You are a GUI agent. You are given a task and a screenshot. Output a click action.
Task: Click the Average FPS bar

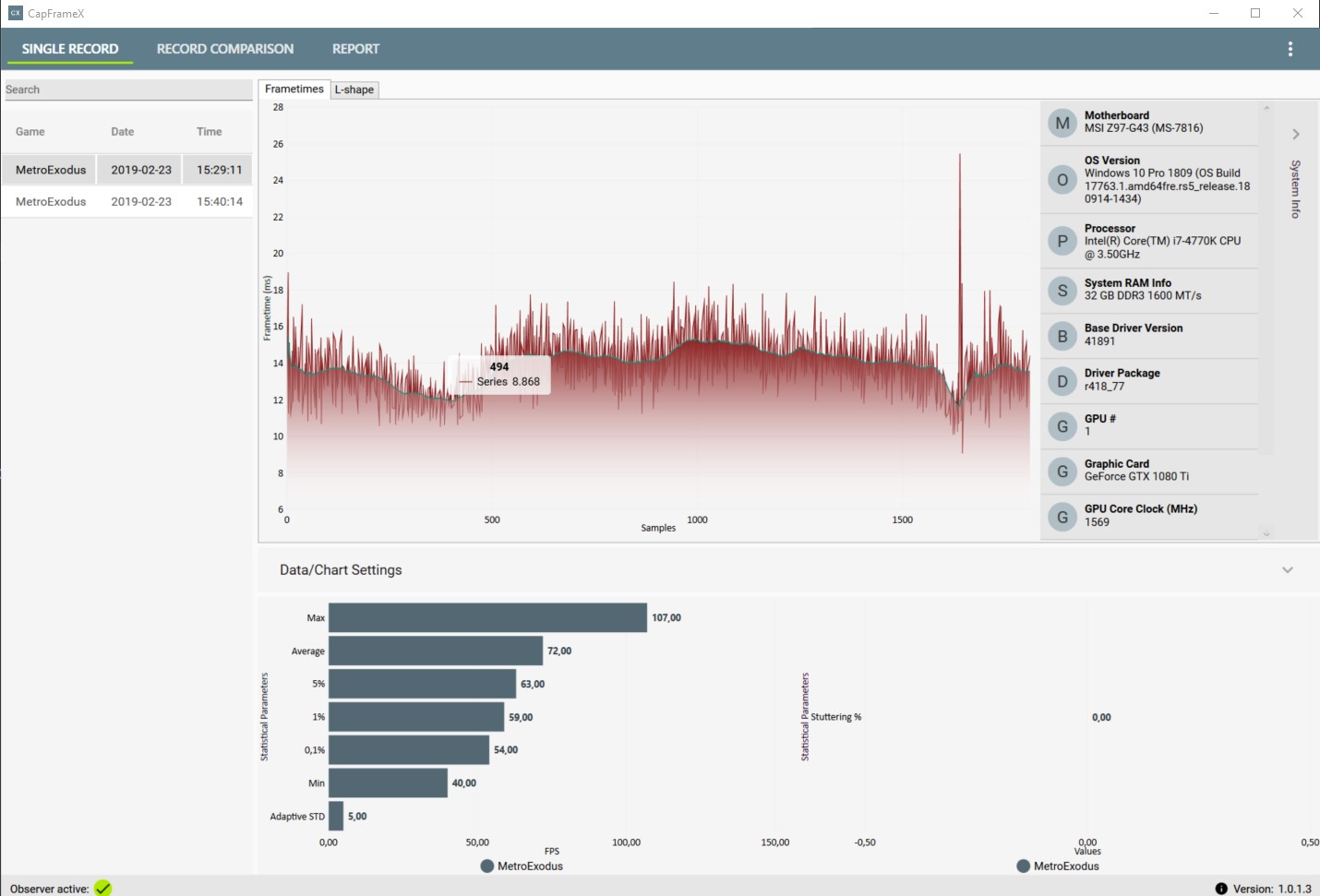click(436, 651)
